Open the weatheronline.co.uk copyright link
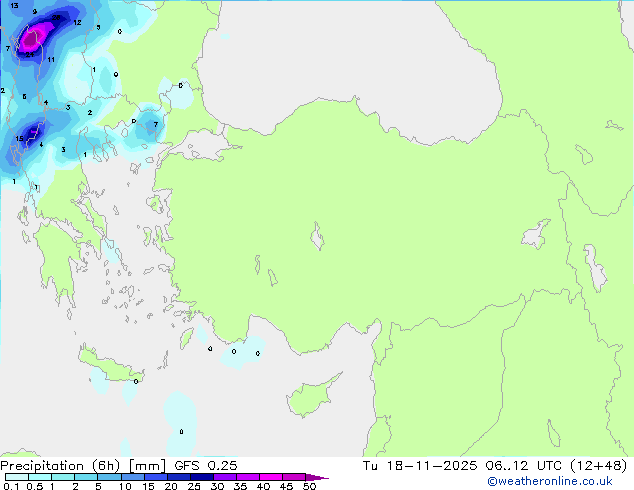The width and height of the screenshot is (634, 490). [x=550, y=481]
